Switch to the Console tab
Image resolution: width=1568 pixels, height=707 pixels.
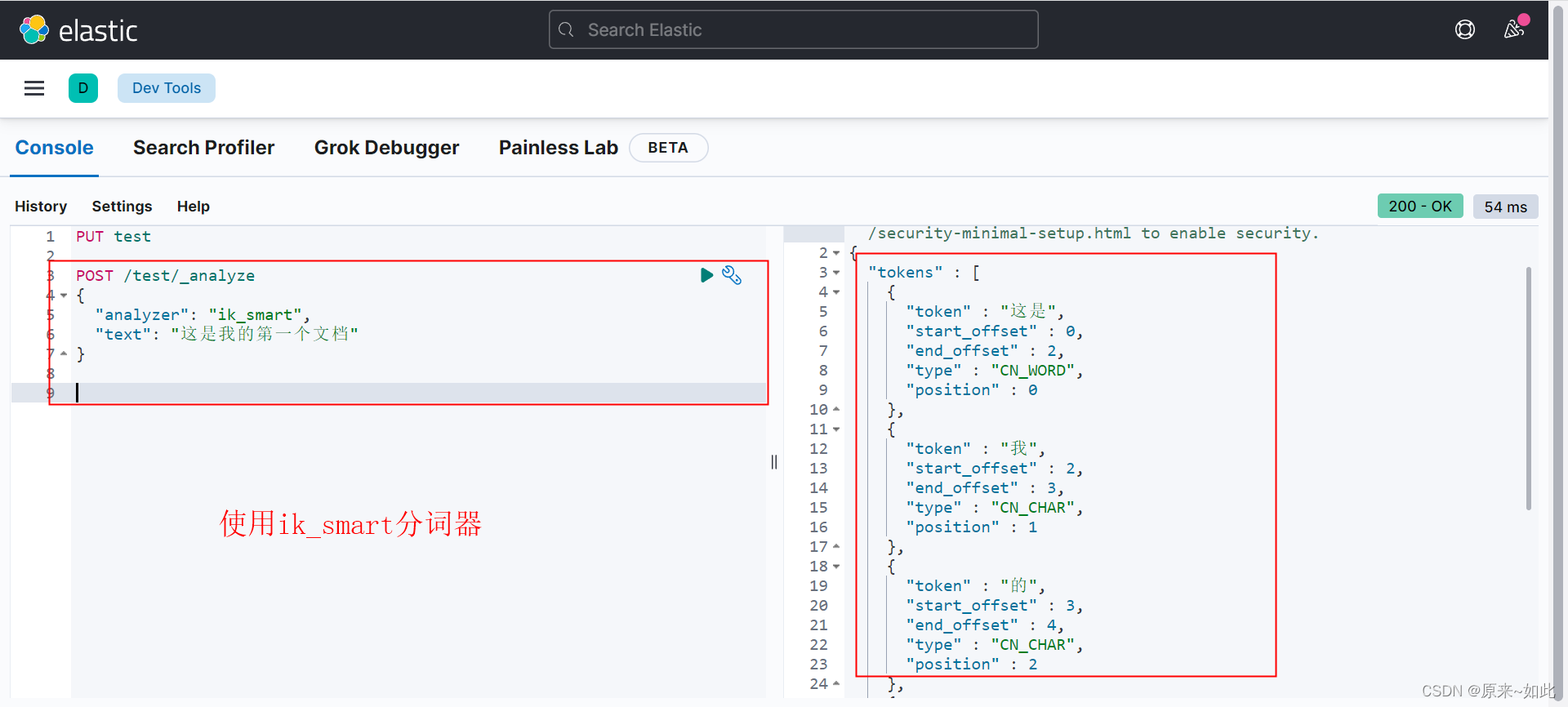click(x=54, y=148)
